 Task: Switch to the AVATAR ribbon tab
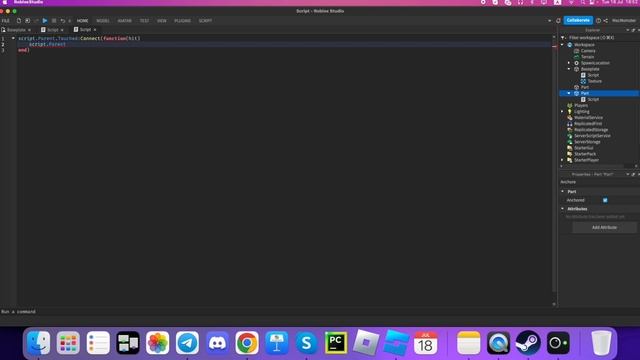pyautogui.click(x=124, y=20)
